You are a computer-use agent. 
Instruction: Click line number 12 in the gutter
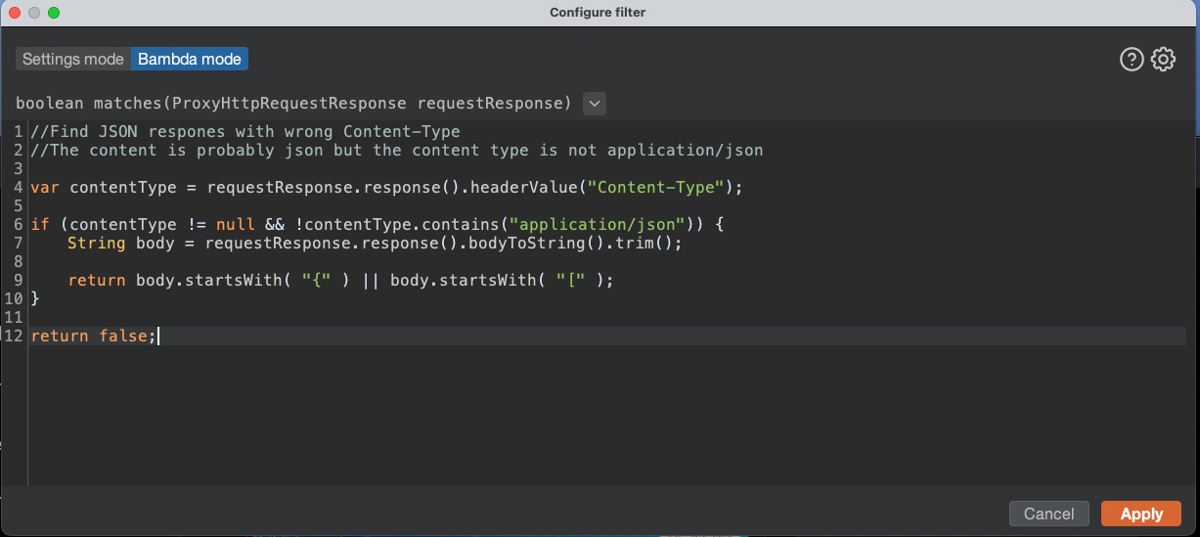coord(13,336)
